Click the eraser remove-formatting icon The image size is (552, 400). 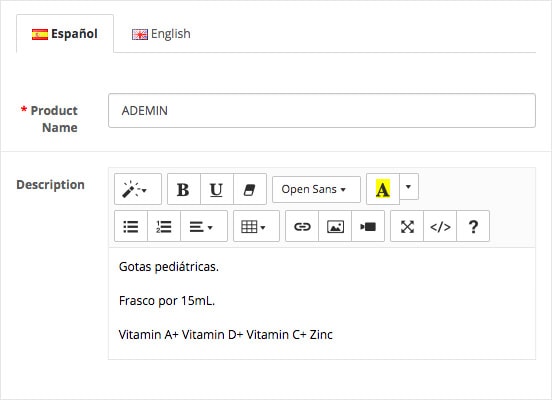click(250, 189)
